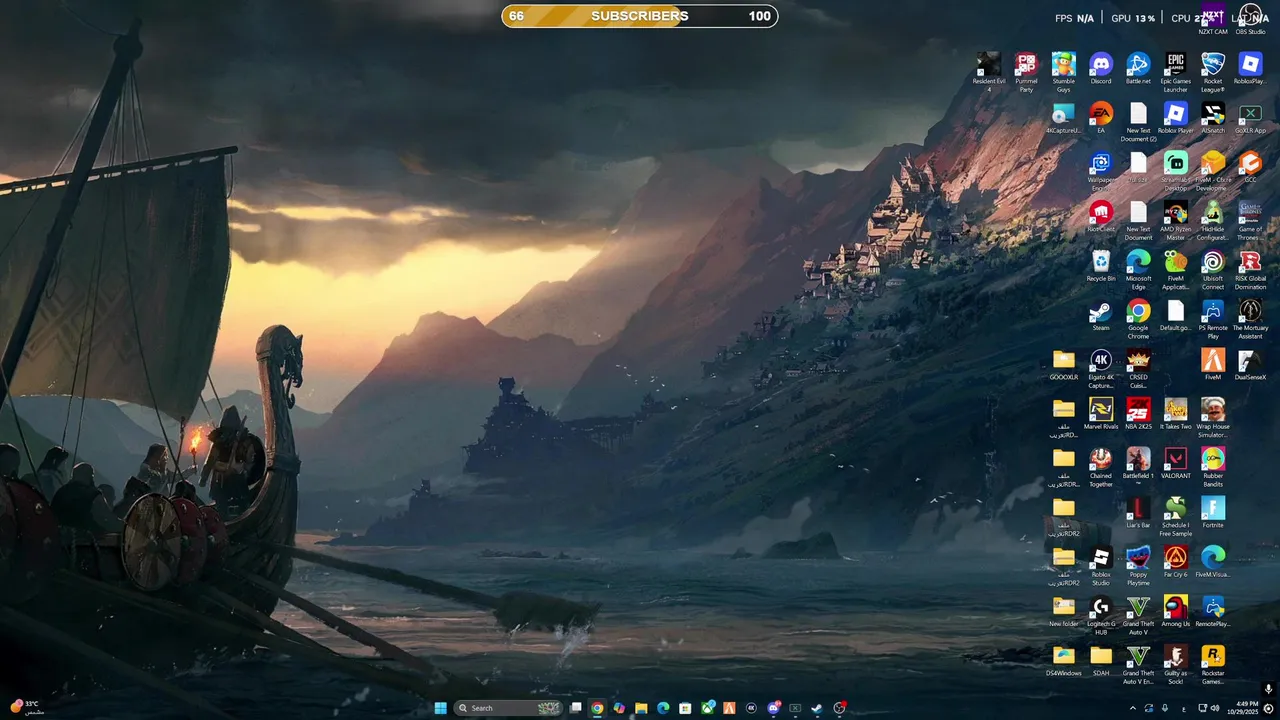Select the Chained Together icon

1101,465
